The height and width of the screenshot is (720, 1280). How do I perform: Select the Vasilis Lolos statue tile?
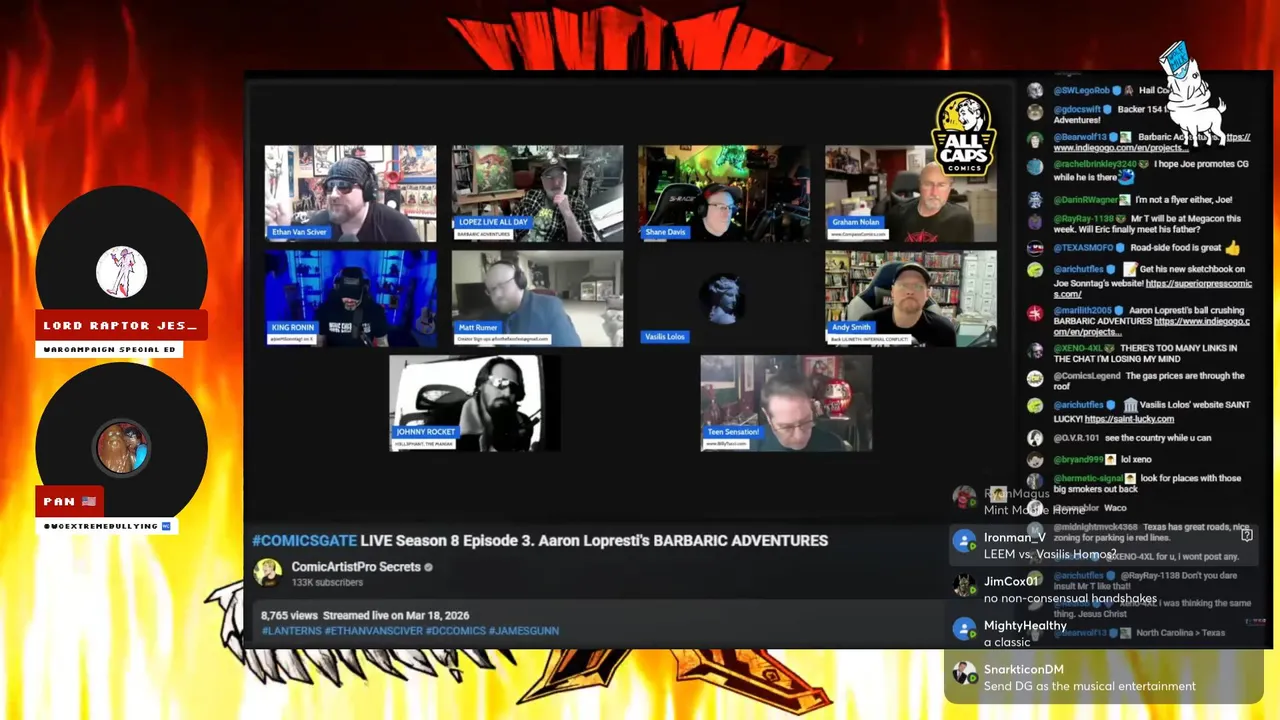click(724, 298)
